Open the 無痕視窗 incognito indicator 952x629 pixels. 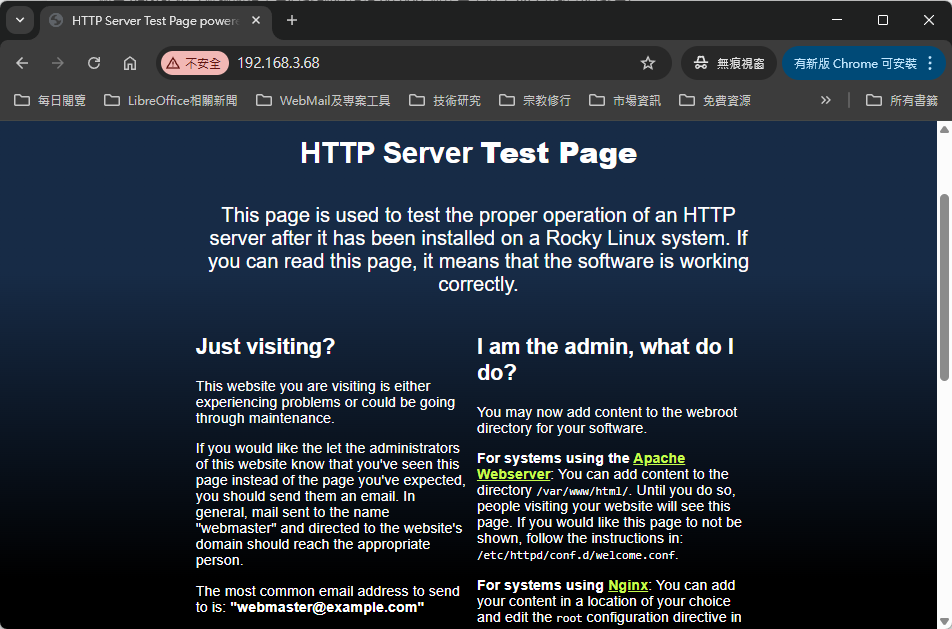[729, 63]
